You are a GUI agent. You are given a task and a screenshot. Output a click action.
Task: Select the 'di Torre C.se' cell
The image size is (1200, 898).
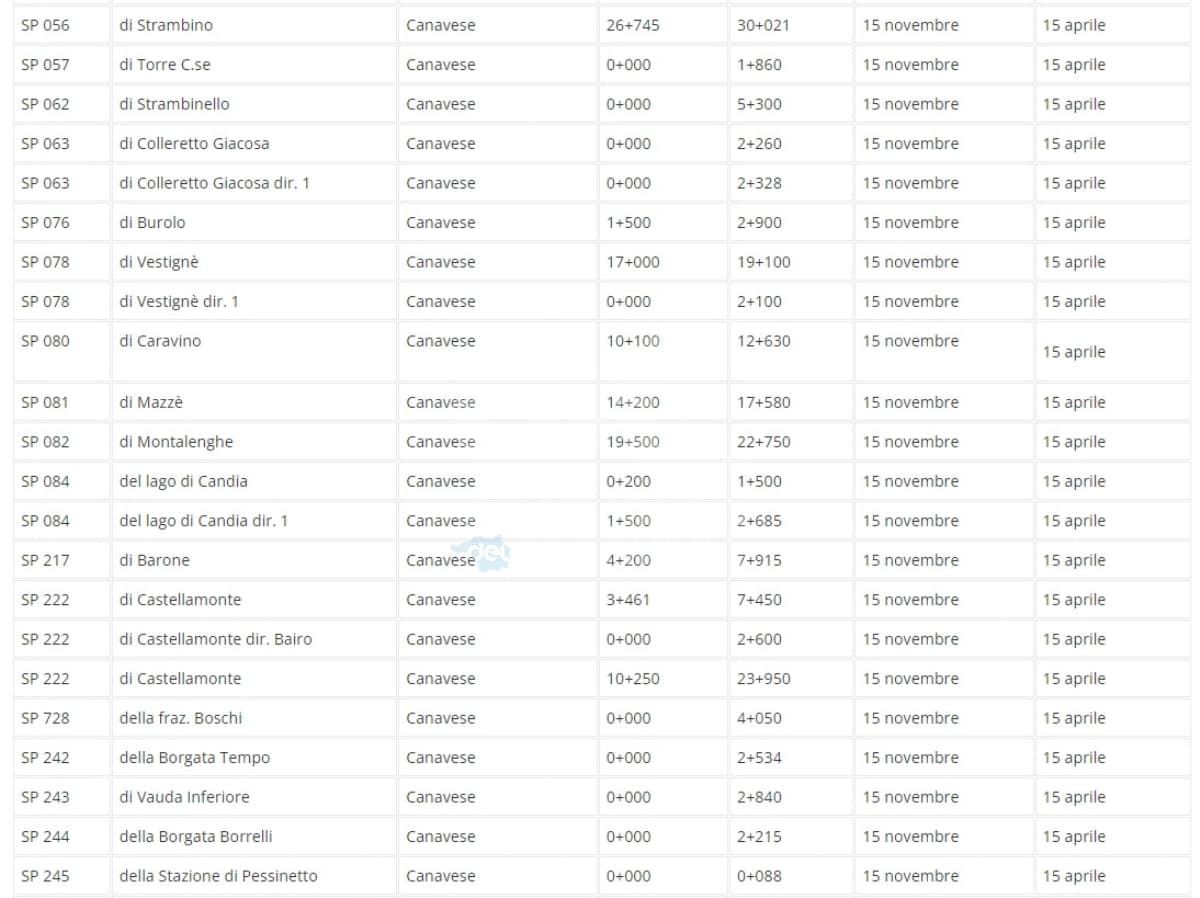pyautogui.click(x=165, y=65)
